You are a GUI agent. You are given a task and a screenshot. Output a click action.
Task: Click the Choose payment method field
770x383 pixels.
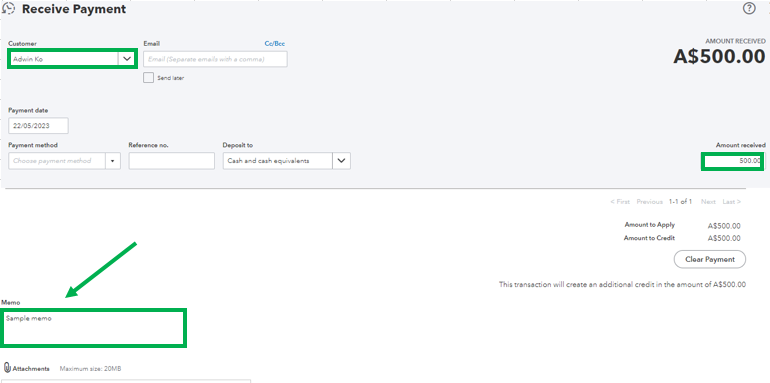point(57,161)
